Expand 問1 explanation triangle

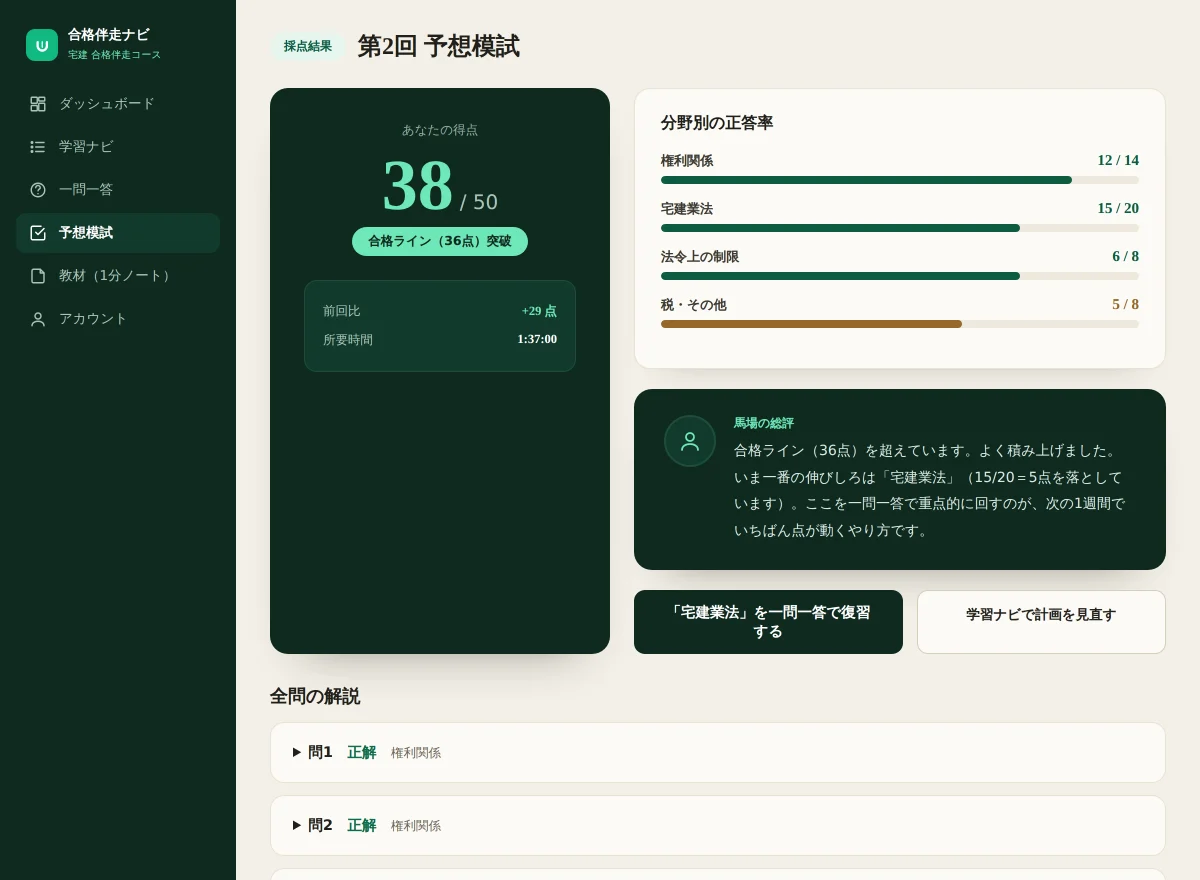click(297, 752)
